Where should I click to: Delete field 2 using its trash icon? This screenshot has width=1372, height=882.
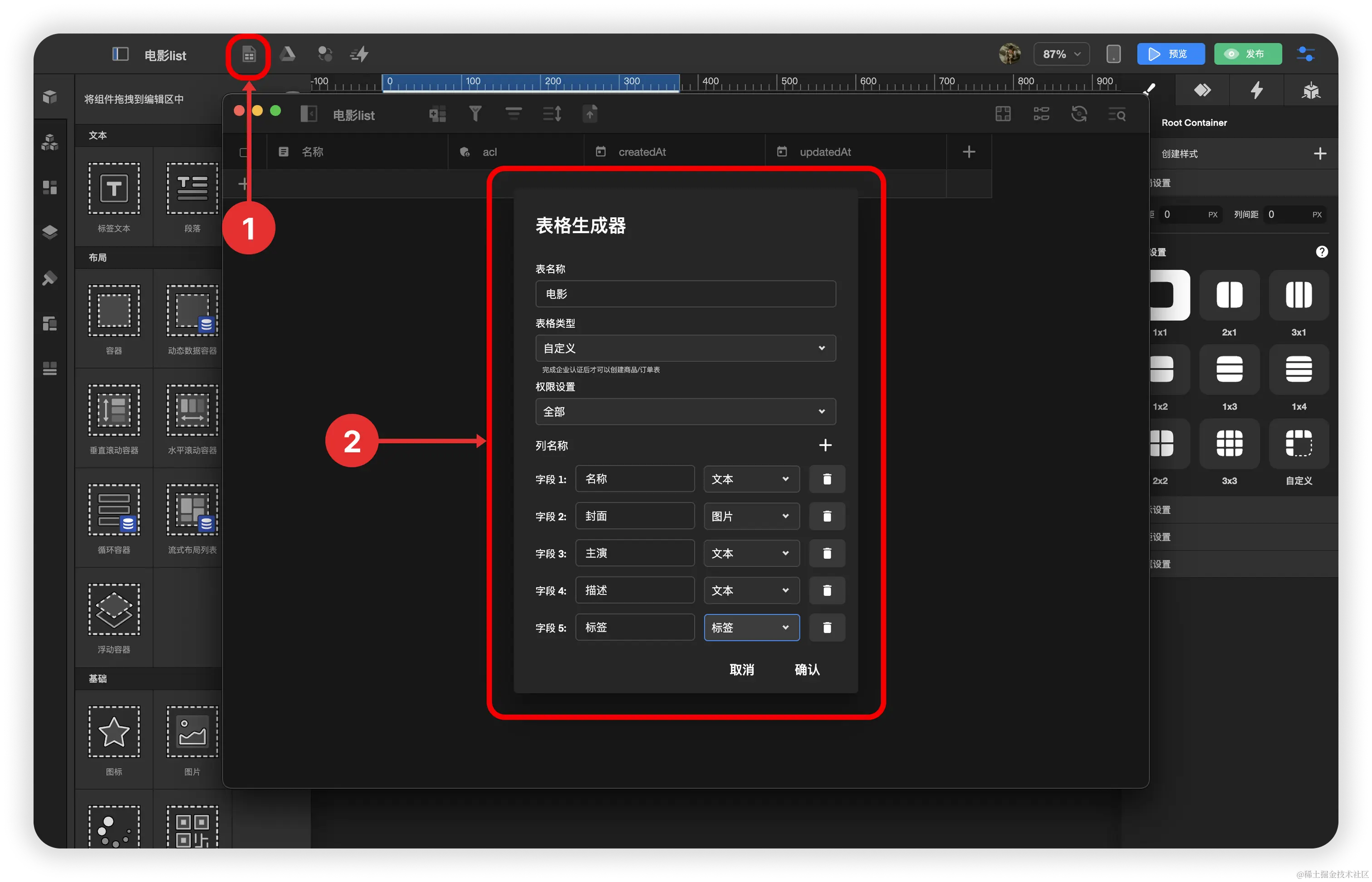[827, 516]
